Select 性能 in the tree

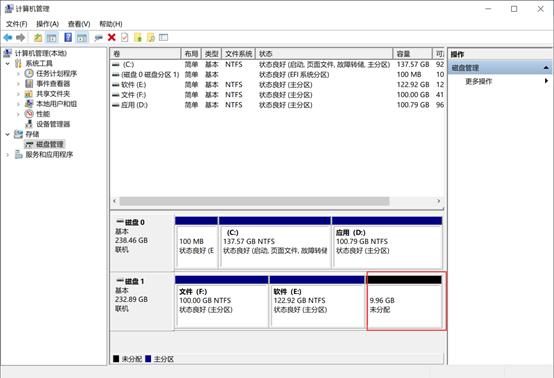point(43,114)
